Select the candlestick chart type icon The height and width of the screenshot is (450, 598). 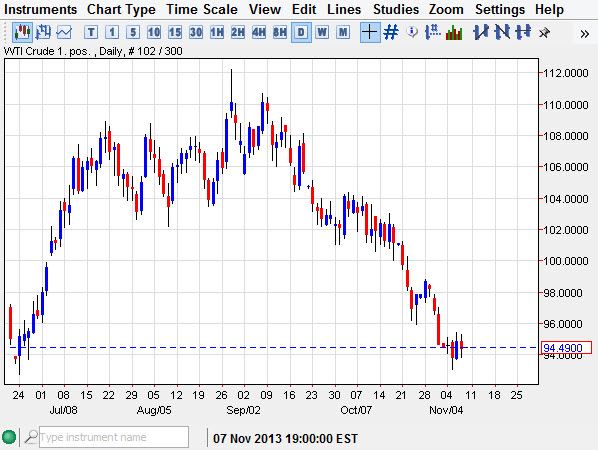(x=22, y=32)
